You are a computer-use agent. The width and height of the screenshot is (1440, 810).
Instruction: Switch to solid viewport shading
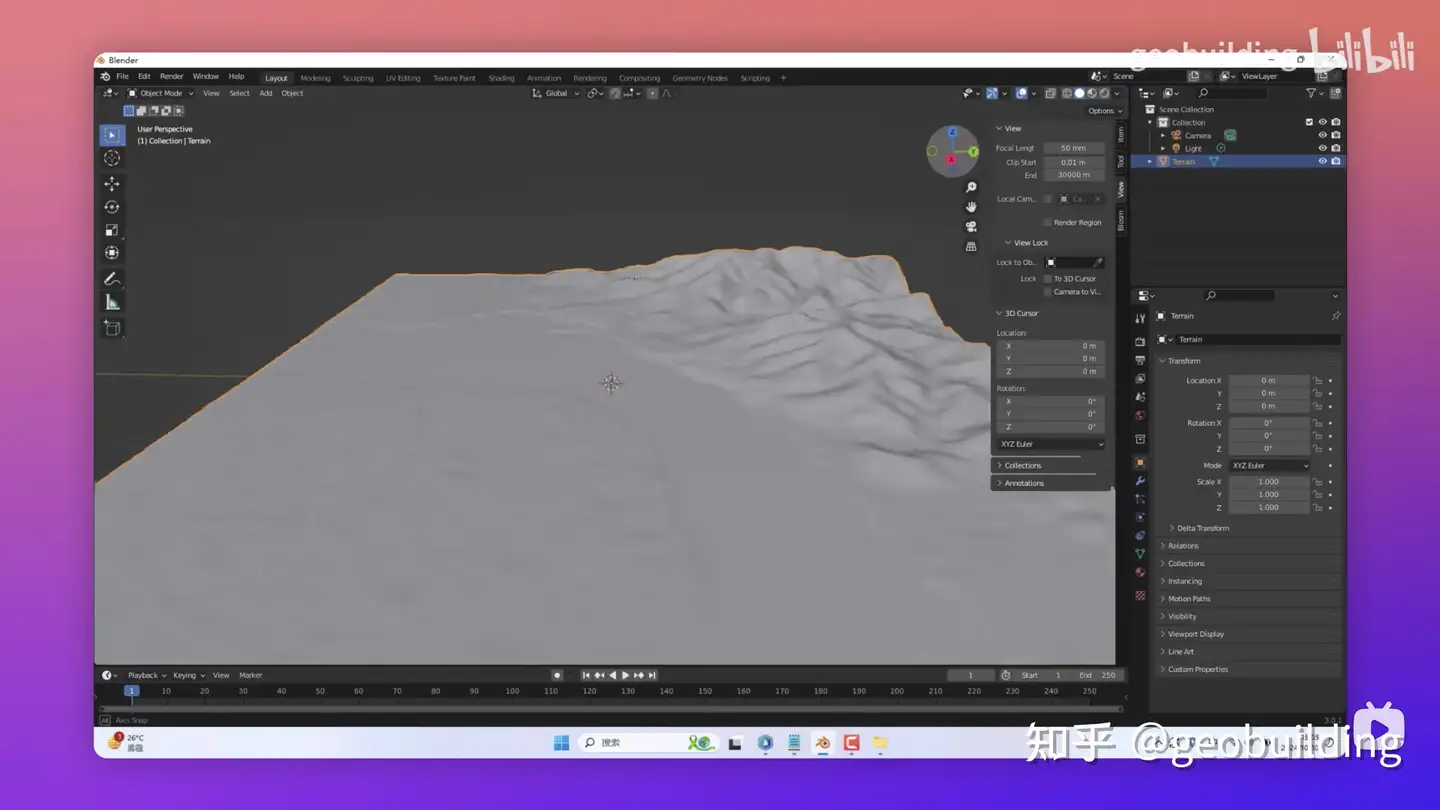[x=1079, y=93]
